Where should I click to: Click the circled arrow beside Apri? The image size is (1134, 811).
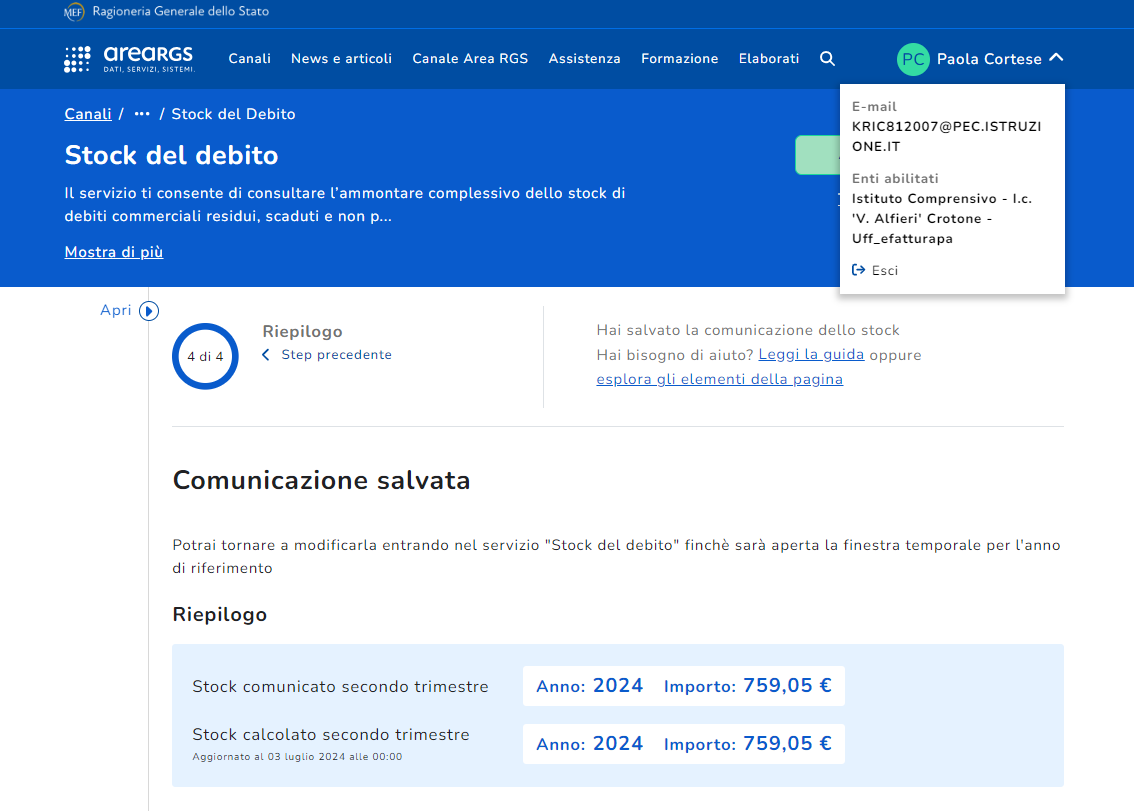click(x=149, y=311)
